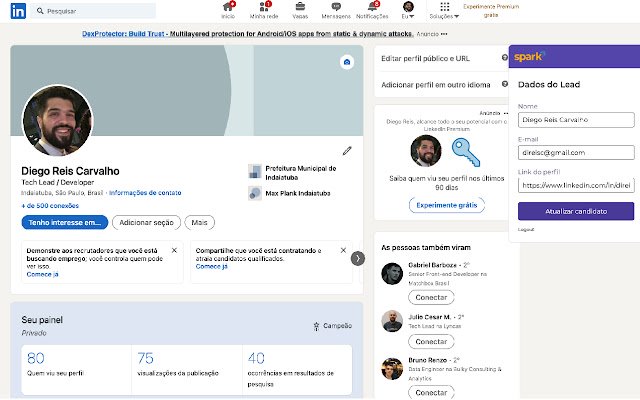Open Prefeitura Municipal de Indaiatuba company link
This screenshot has width=640, height=400.
[292, 173]
